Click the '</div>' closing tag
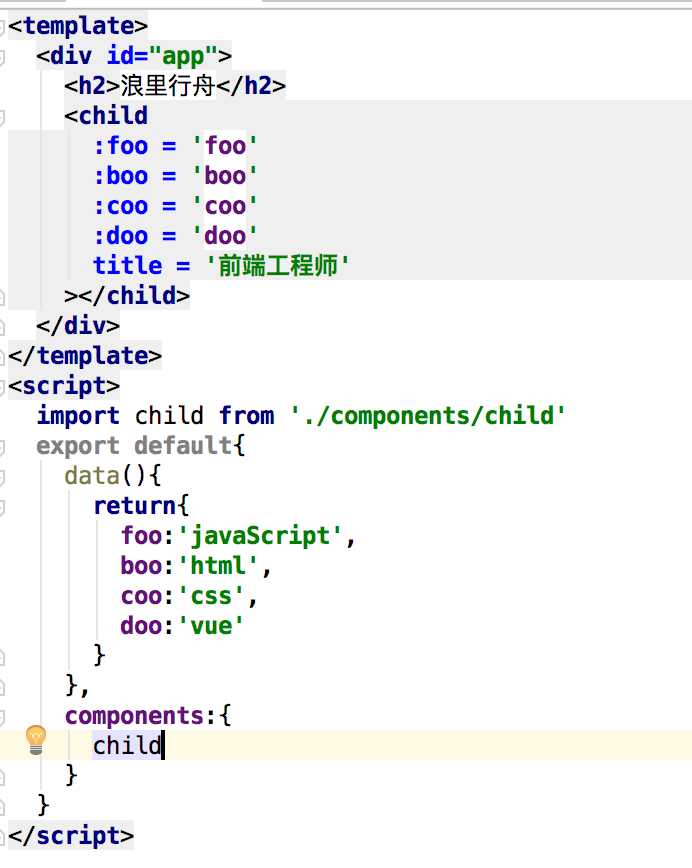The height and width of the screenshot is (868, 692). pyautogui.click(x=78, y=326)
